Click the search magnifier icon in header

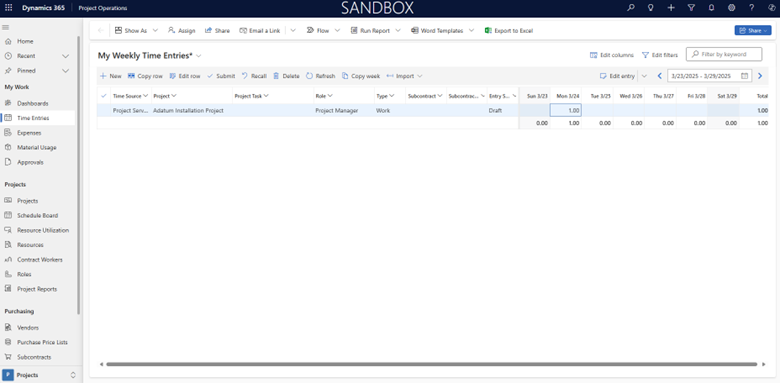[x=631, y=8]
